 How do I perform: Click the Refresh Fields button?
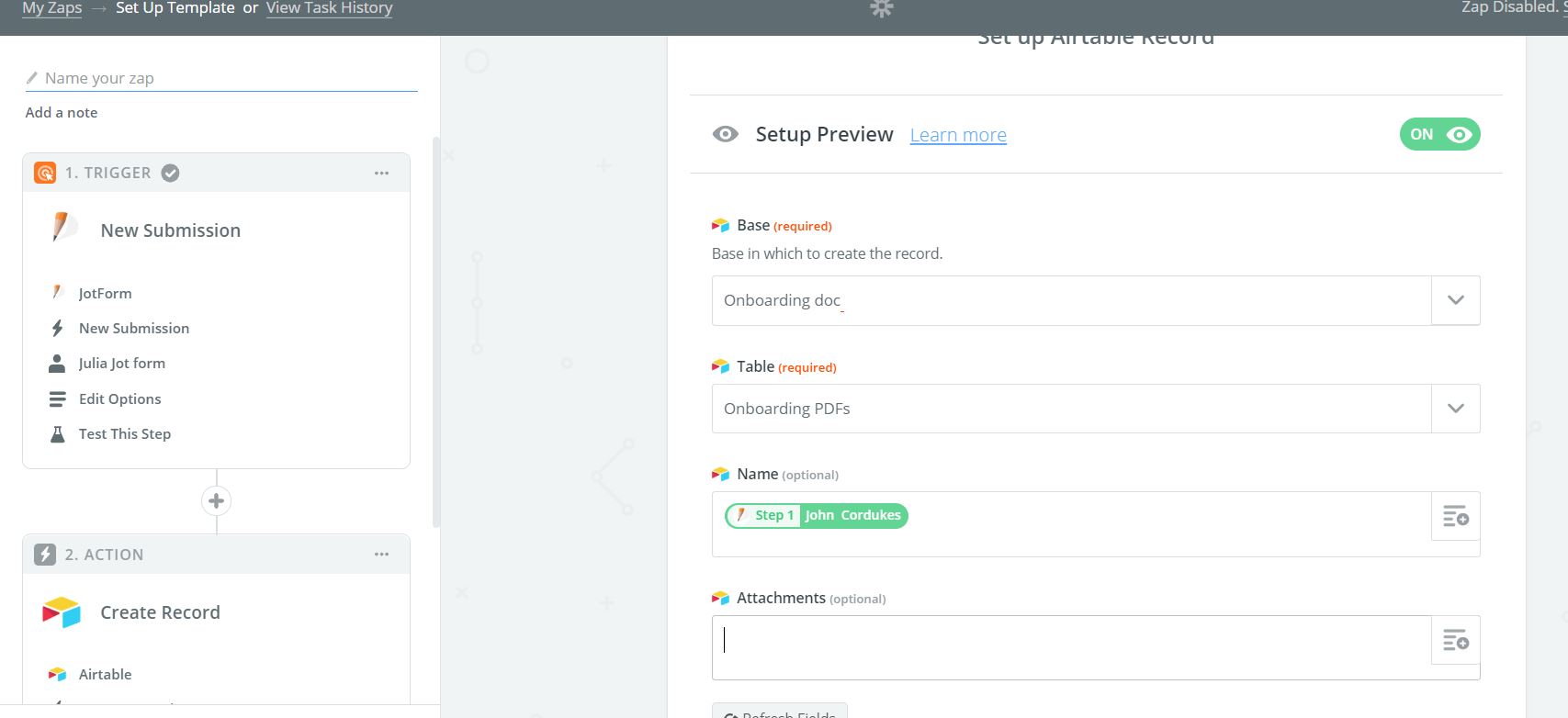tap(780, 712)
